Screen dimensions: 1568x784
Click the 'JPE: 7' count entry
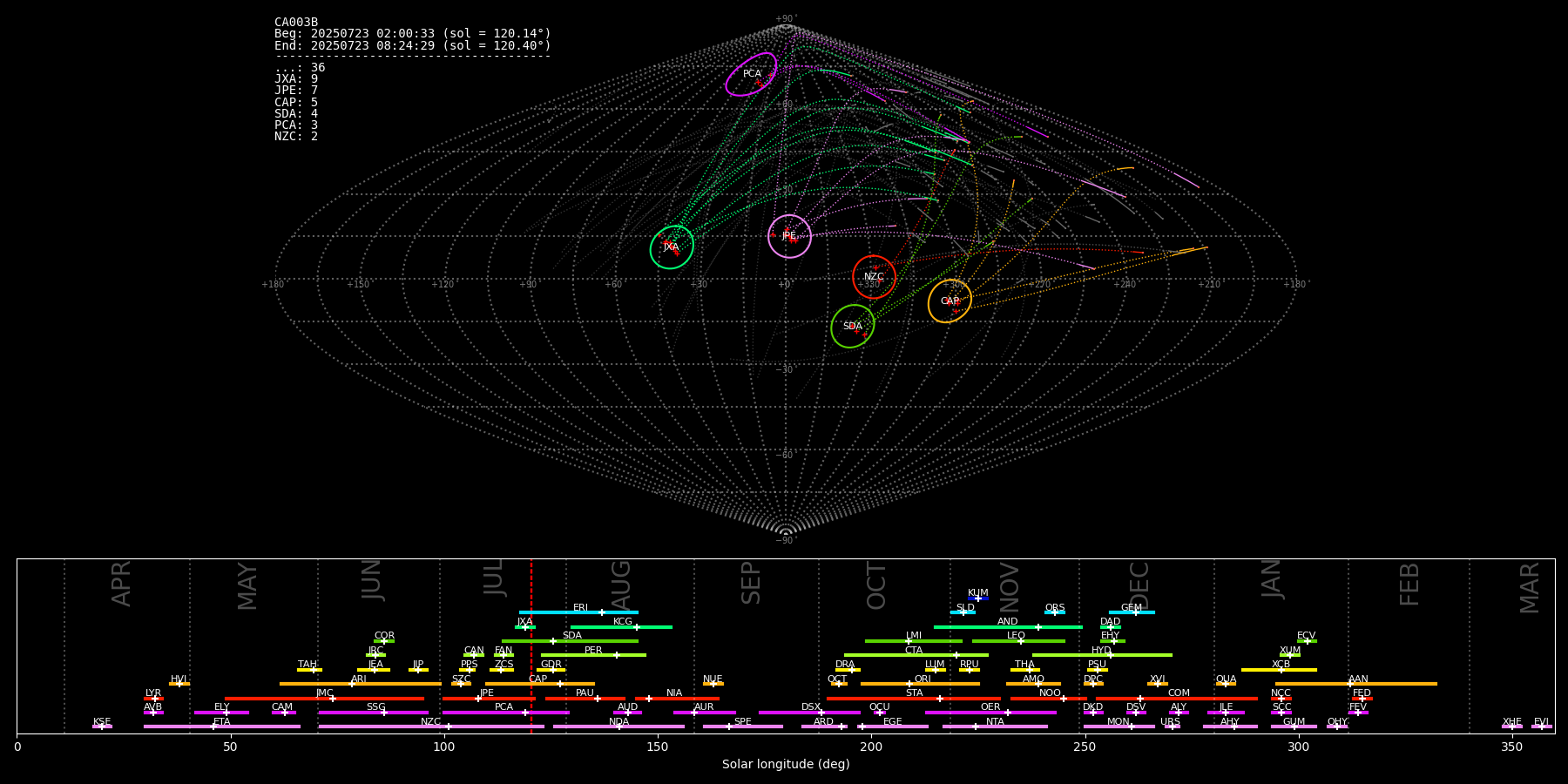coord(296,91)
